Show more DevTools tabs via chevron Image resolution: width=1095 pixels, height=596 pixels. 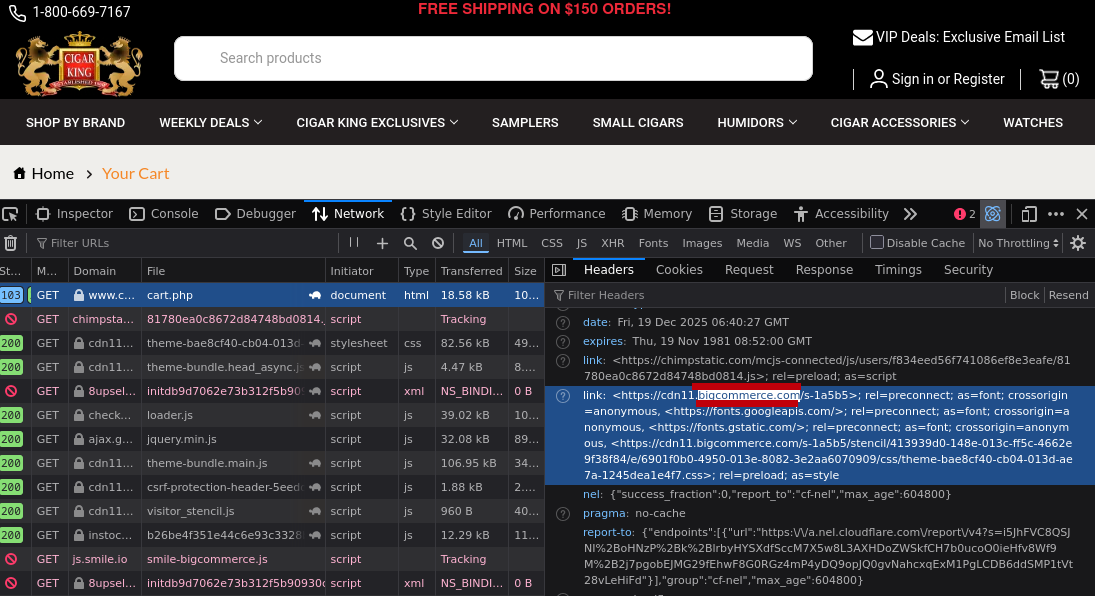pyautogui.click(x=910, y=214)
